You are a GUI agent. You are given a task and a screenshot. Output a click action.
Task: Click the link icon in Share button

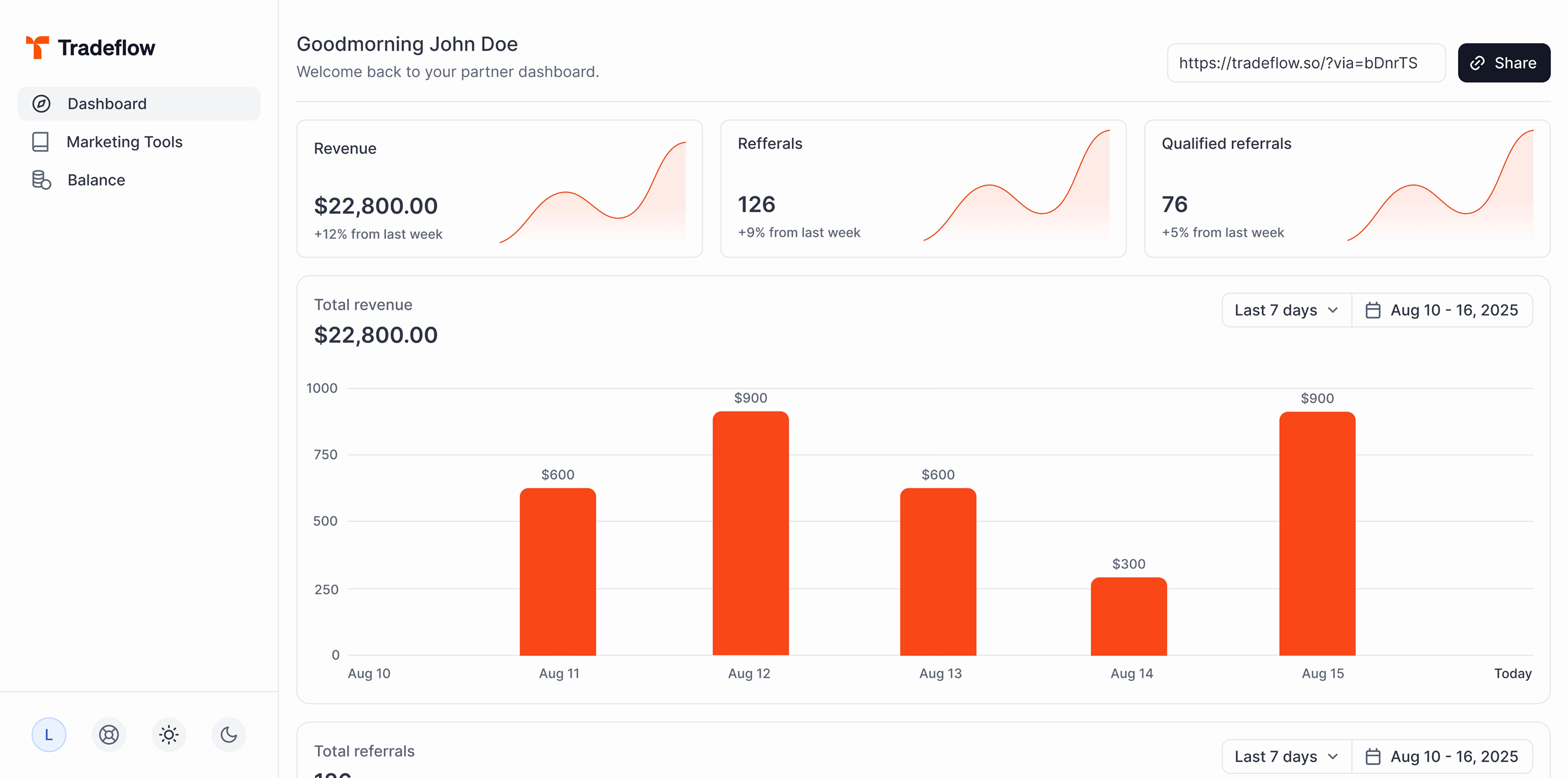[1477, 63]
